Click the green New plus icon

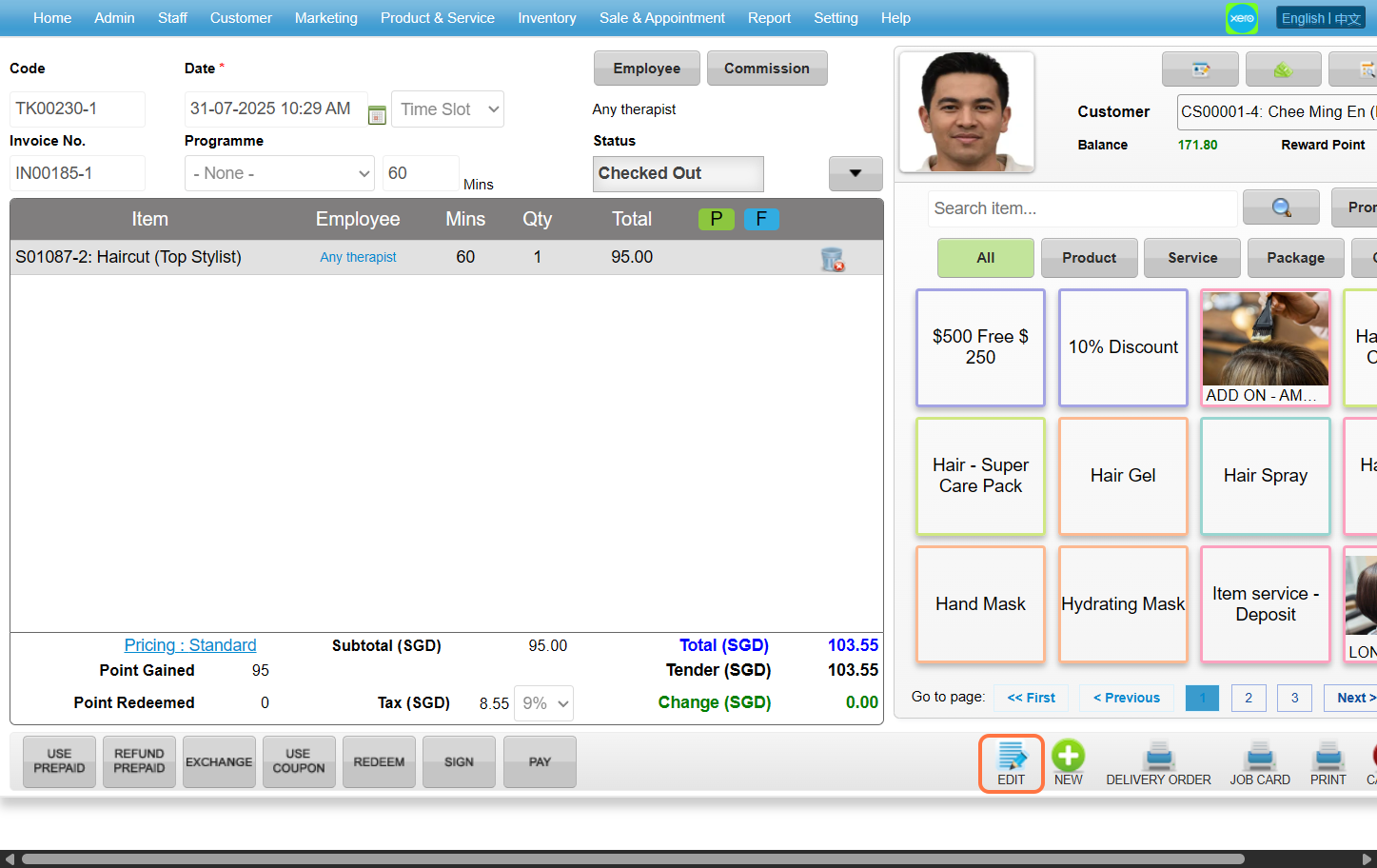coord(1068,757)
